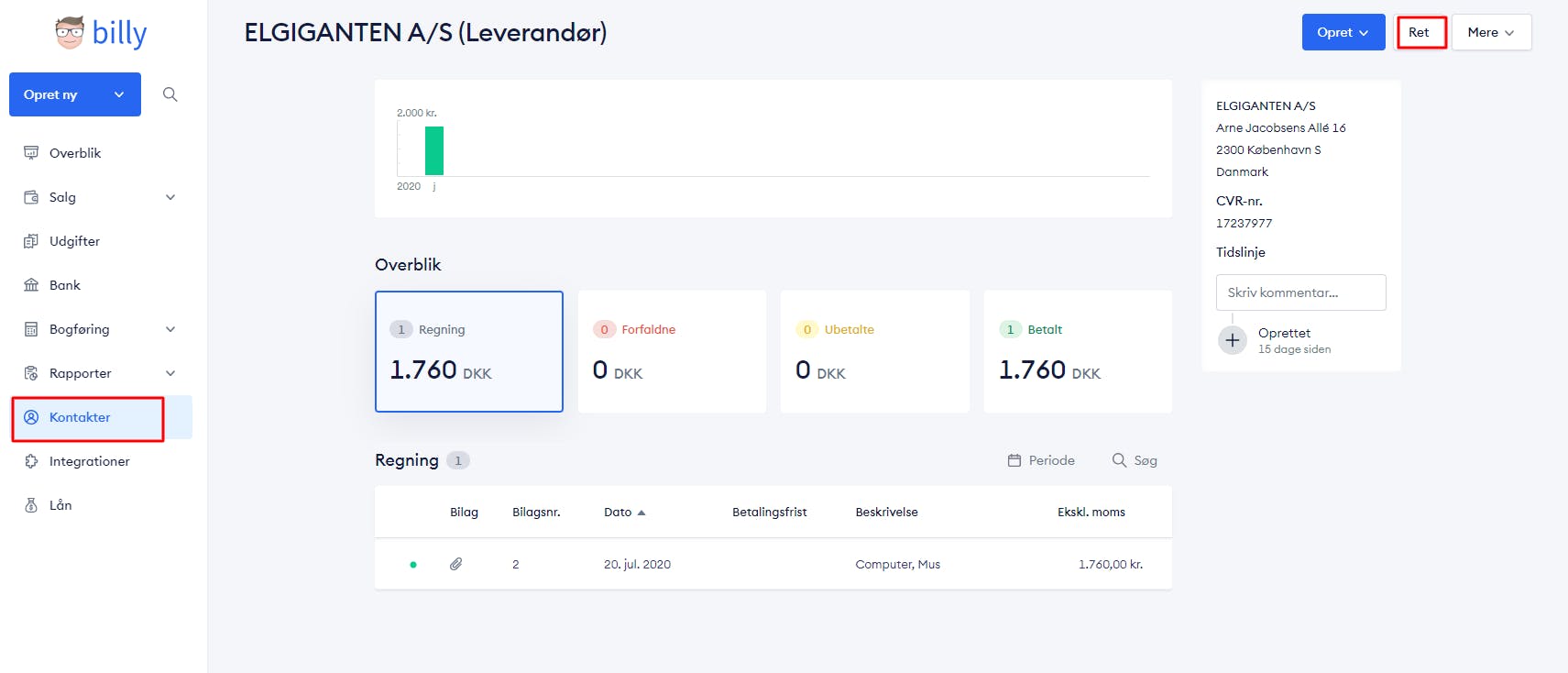Click the Udgifter sidebar icon
This screenshot has width=1568, height=673.
pyautogui.click(x=31, y=241)
